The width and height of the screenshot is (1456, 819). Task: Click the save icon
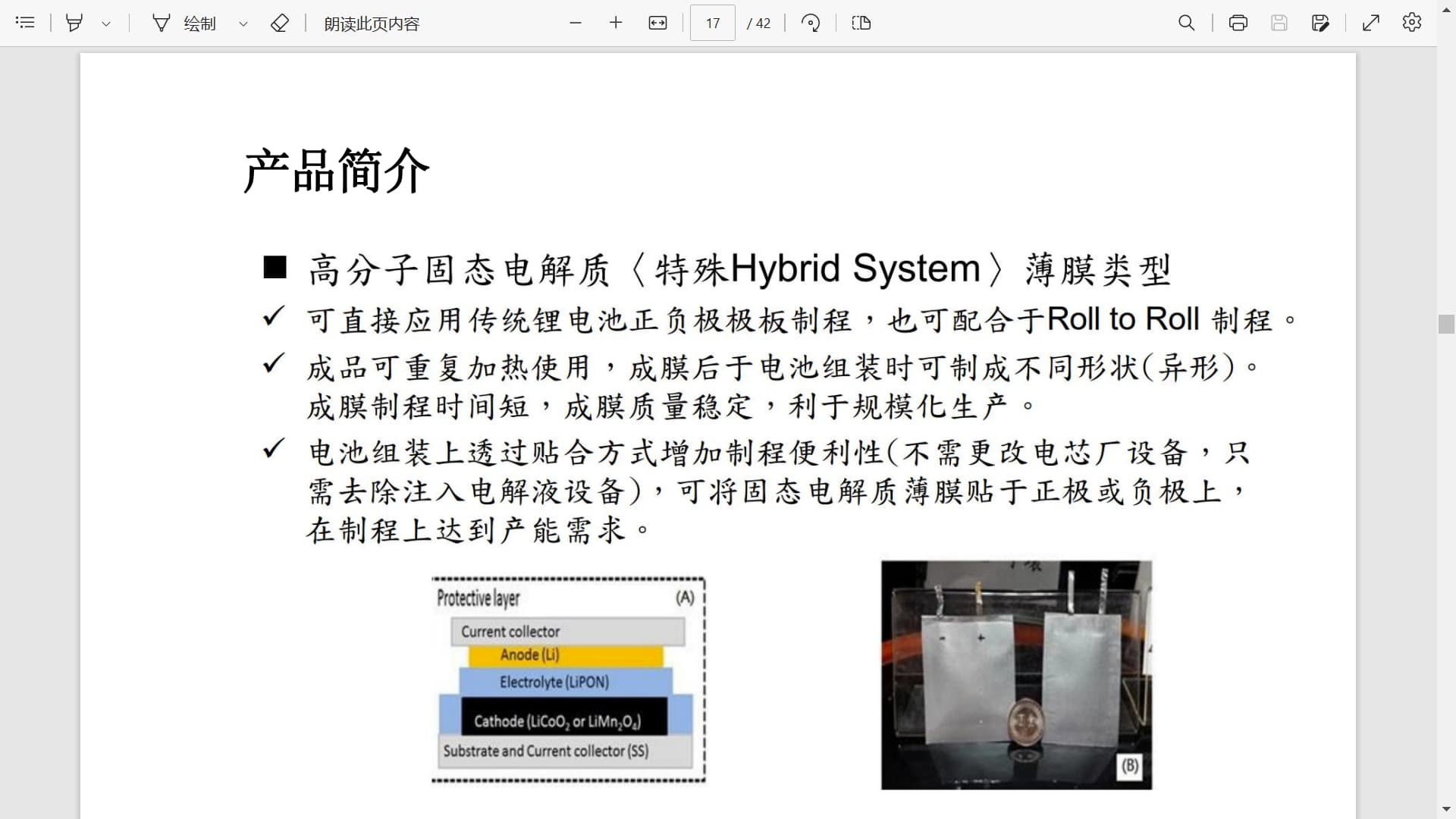coord(1279,23)
